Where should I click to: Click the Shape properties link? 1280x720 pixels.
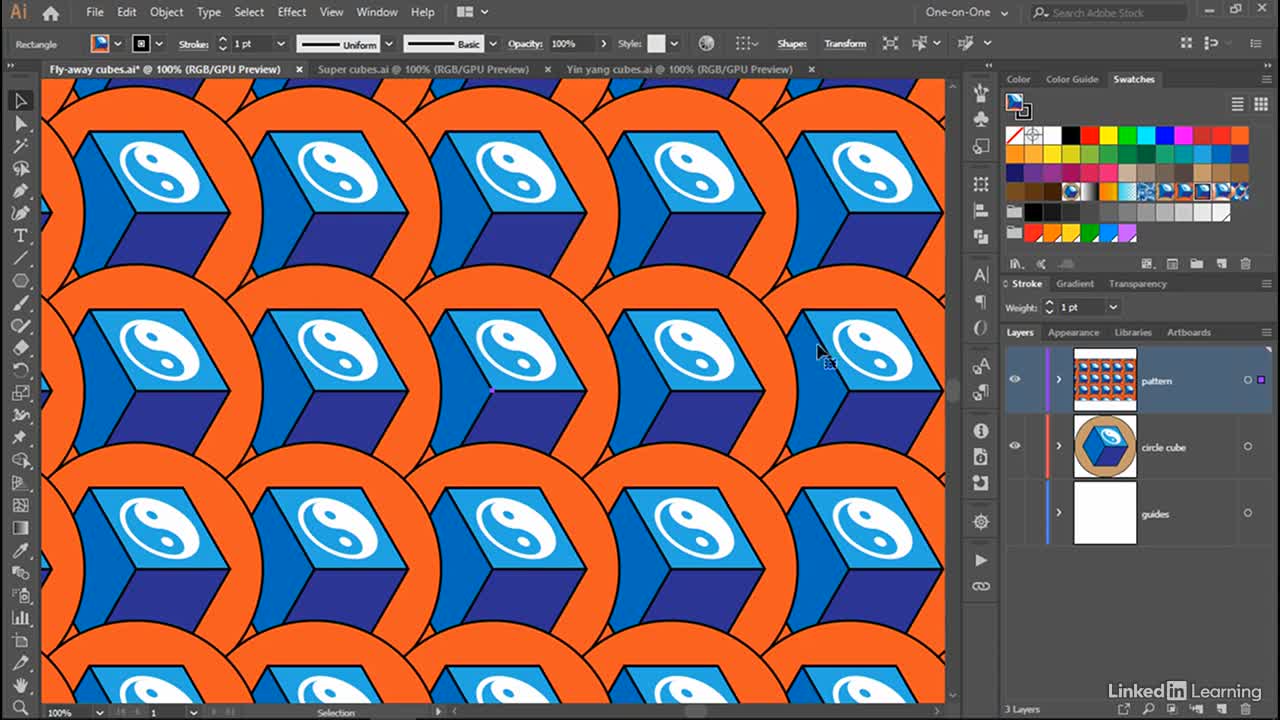792,44
